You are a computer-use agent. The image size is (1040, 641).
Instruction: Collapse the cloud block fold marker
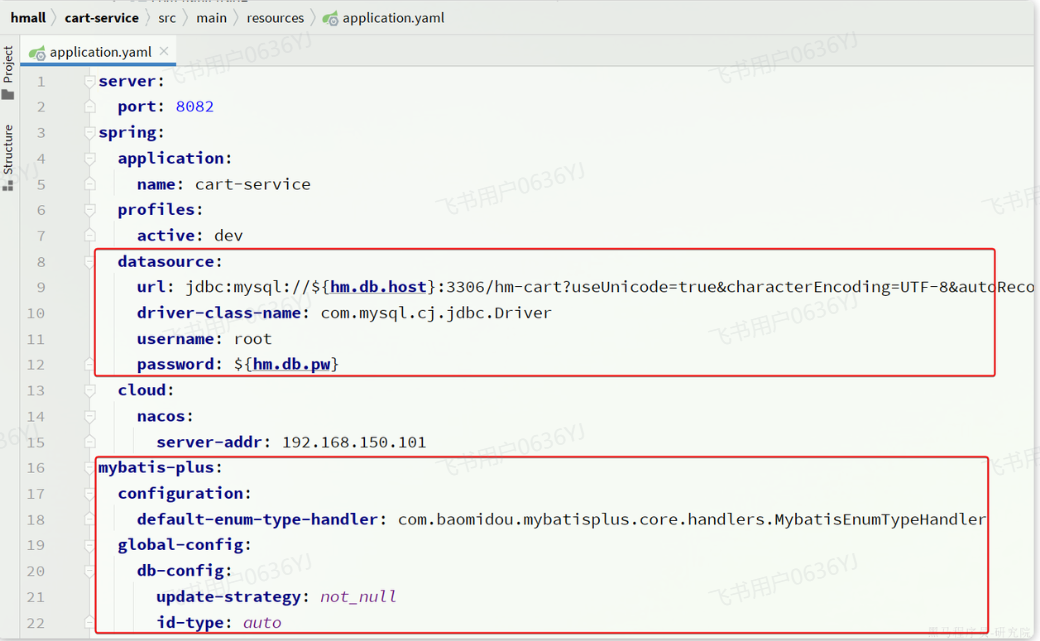coord(90,390)
